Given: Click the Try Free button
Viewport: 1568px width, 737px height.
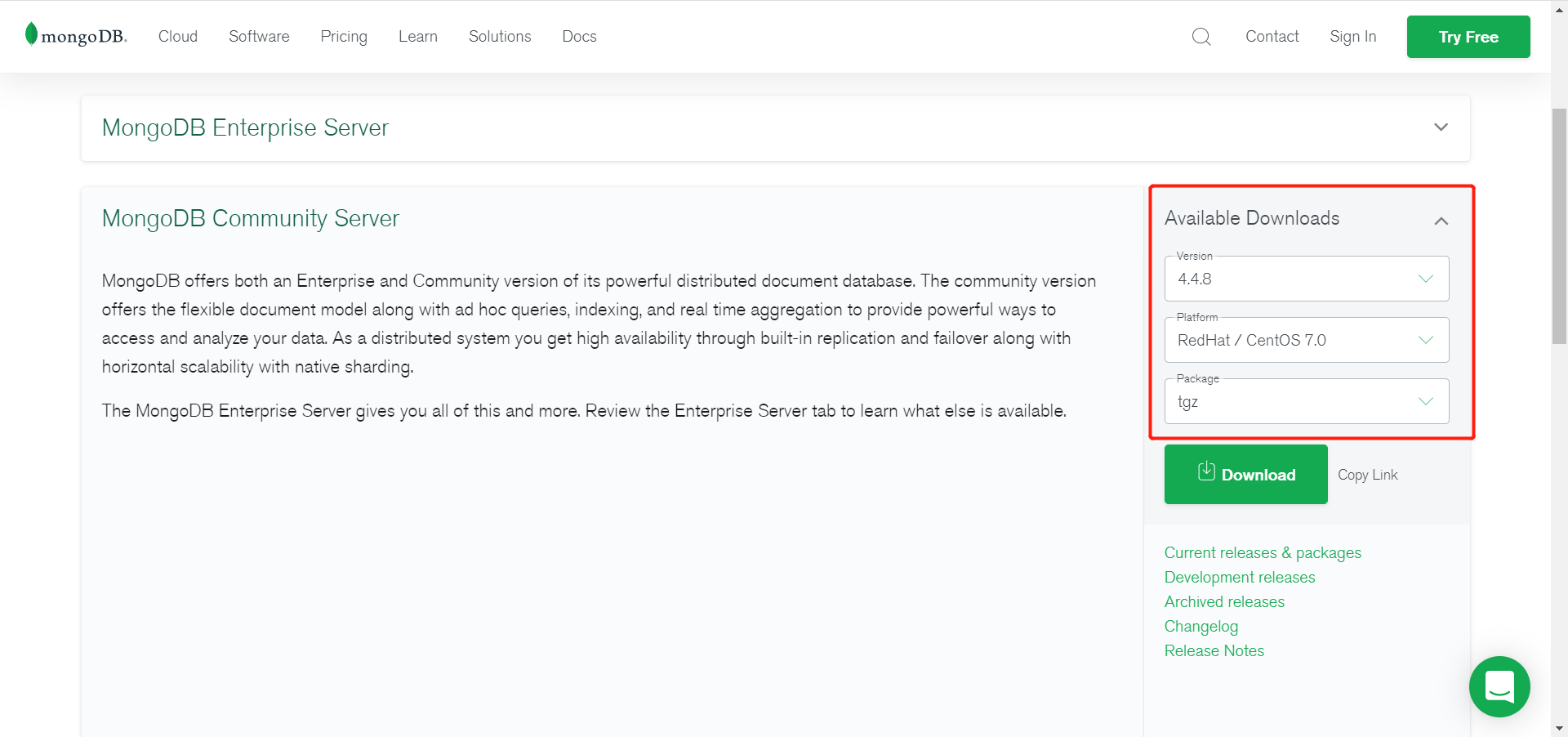Looking at the screenshot, I should pyautogui.click(x=1468, y=37).
